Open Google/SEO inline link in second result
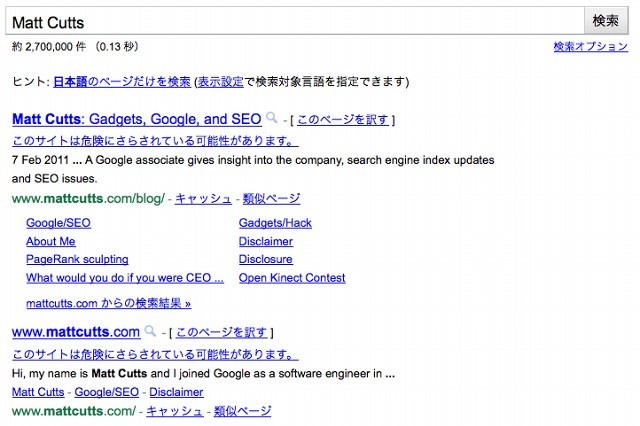The height and width of the screenshot is (426, 640). (107, 392)
